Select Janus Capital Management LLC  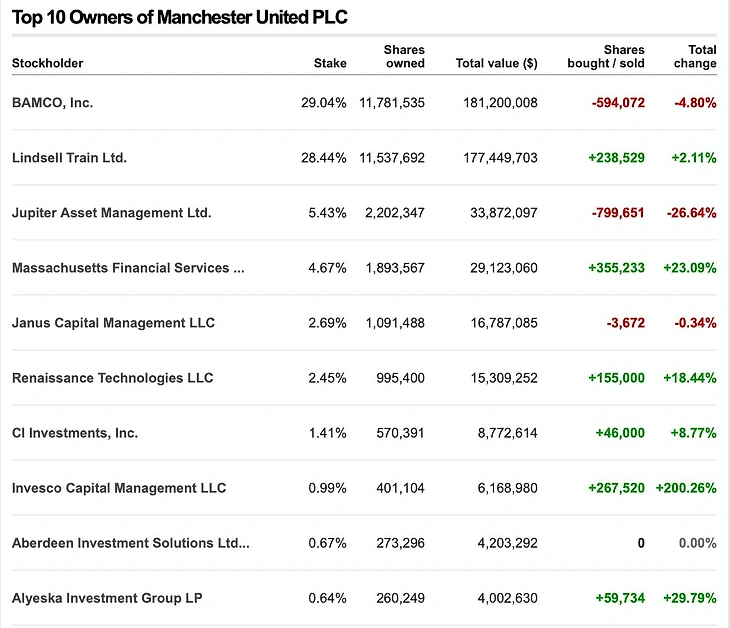(113, 323)
